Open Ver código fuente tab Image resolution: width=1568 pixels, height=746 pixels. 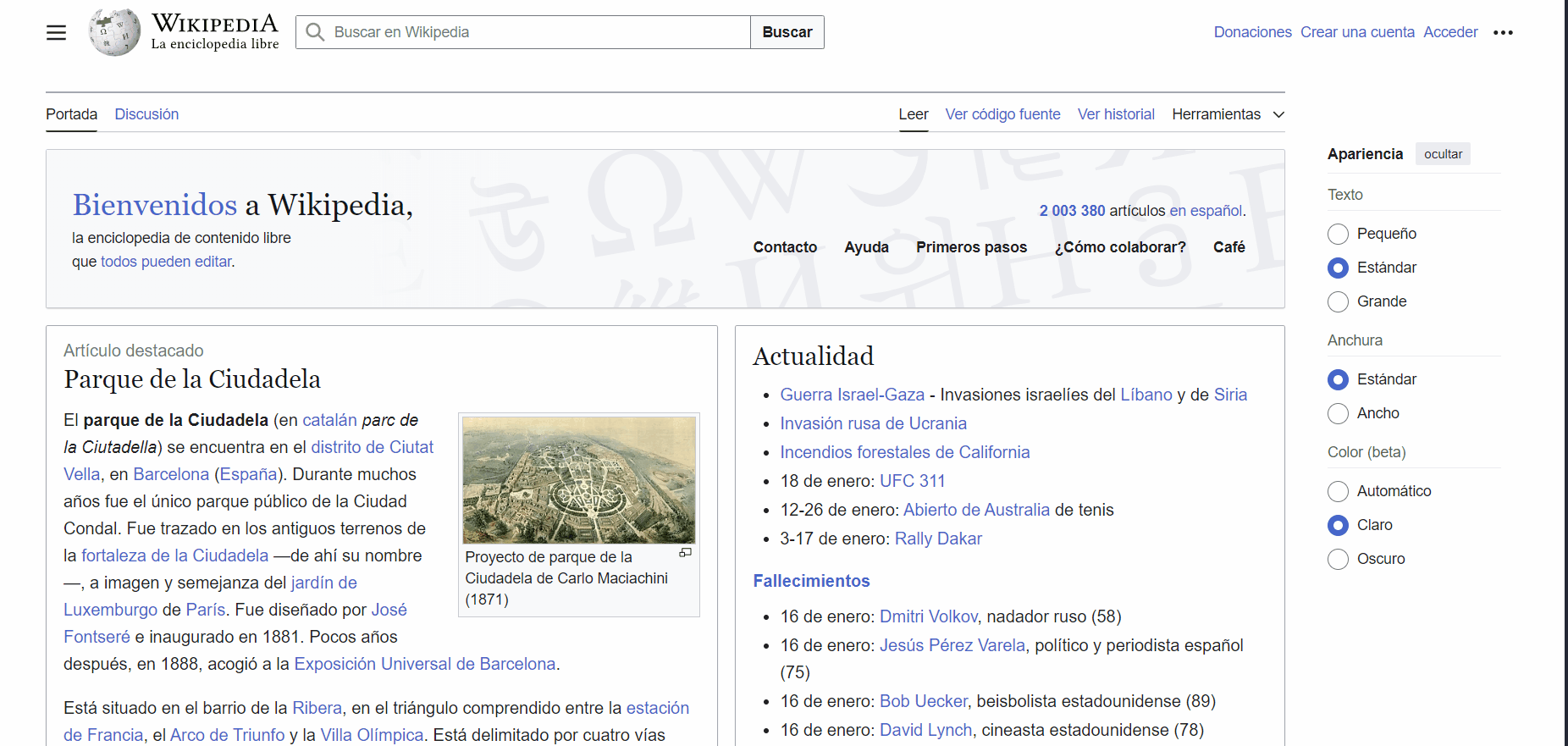coord(1002,114)
